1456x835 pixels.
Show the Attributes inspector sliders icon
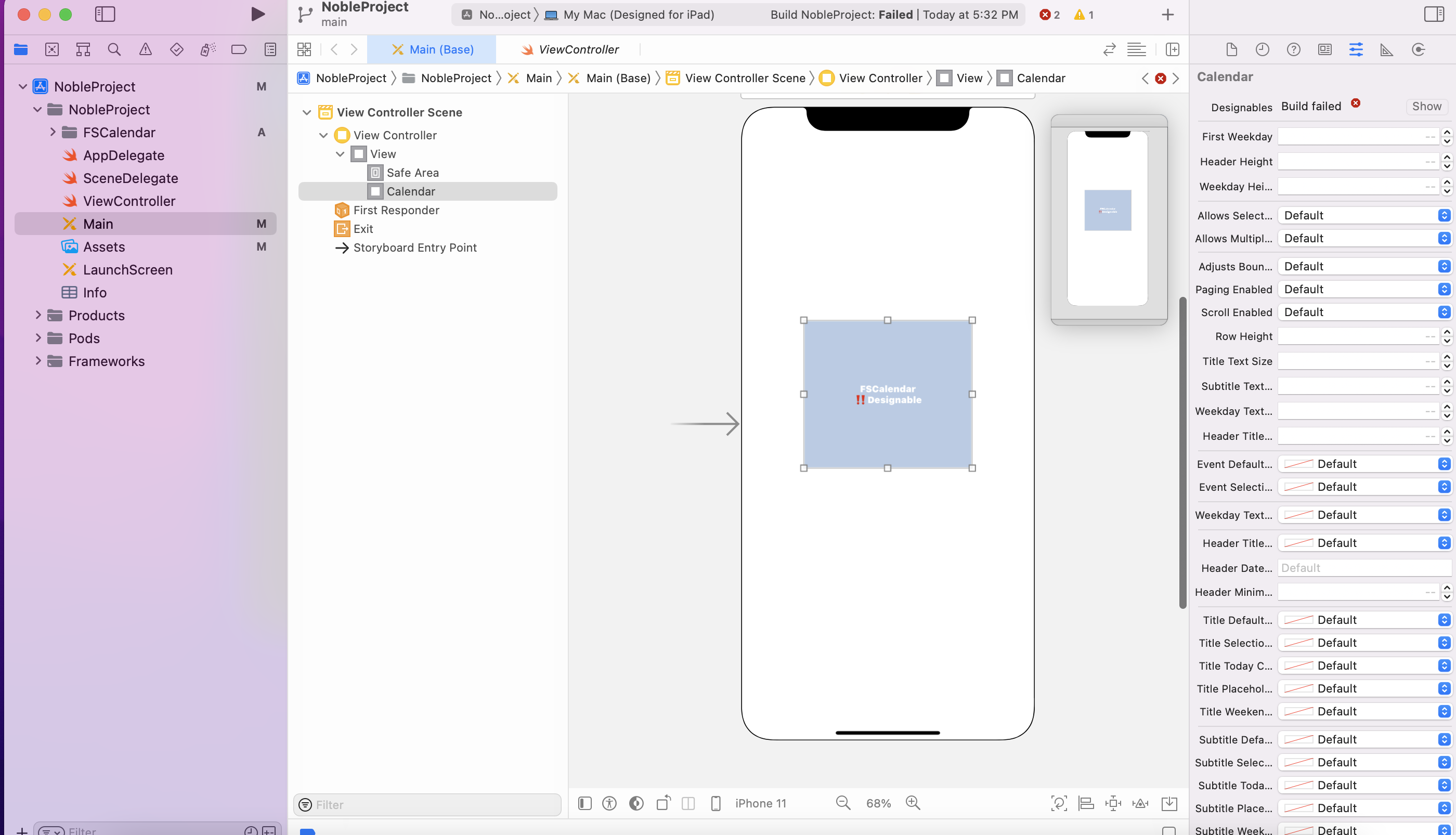pos(1356,50)
